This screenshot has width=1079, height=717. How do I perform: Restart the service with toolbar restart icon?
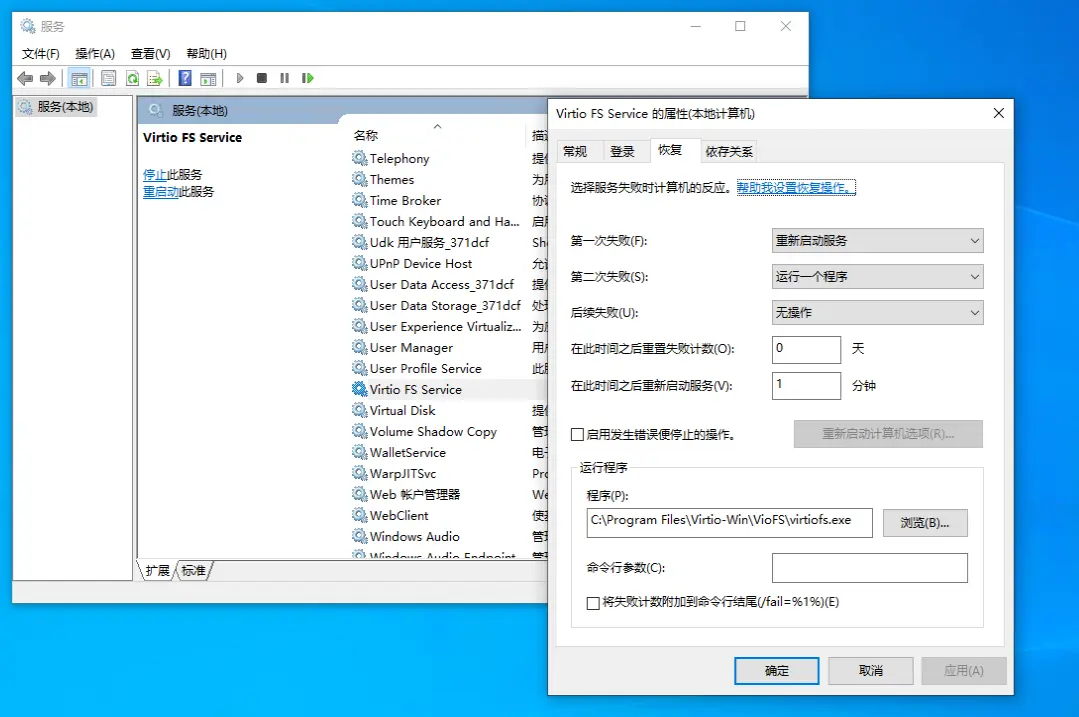point(310,78)
